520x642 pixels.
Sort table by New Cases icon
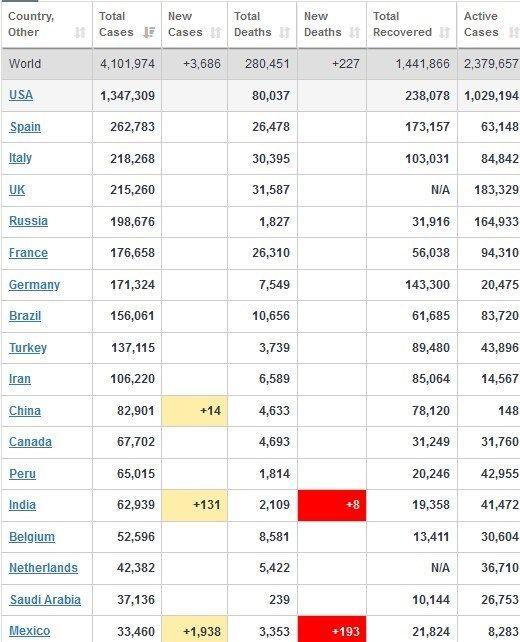click(x=216, y=32)
